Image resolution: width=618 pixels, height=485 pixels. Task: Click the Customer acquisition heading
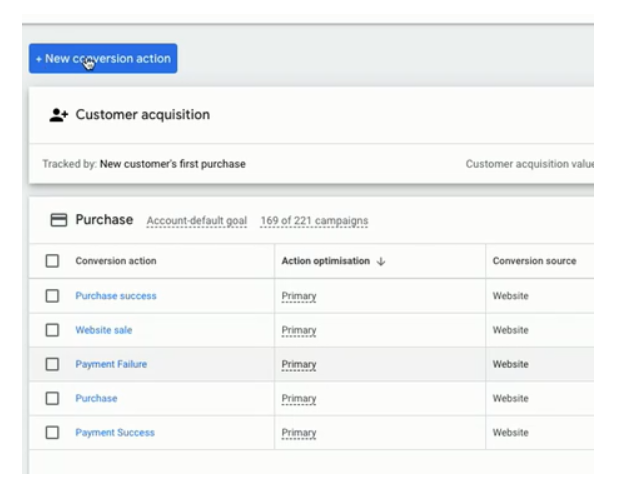click(143, 115)
